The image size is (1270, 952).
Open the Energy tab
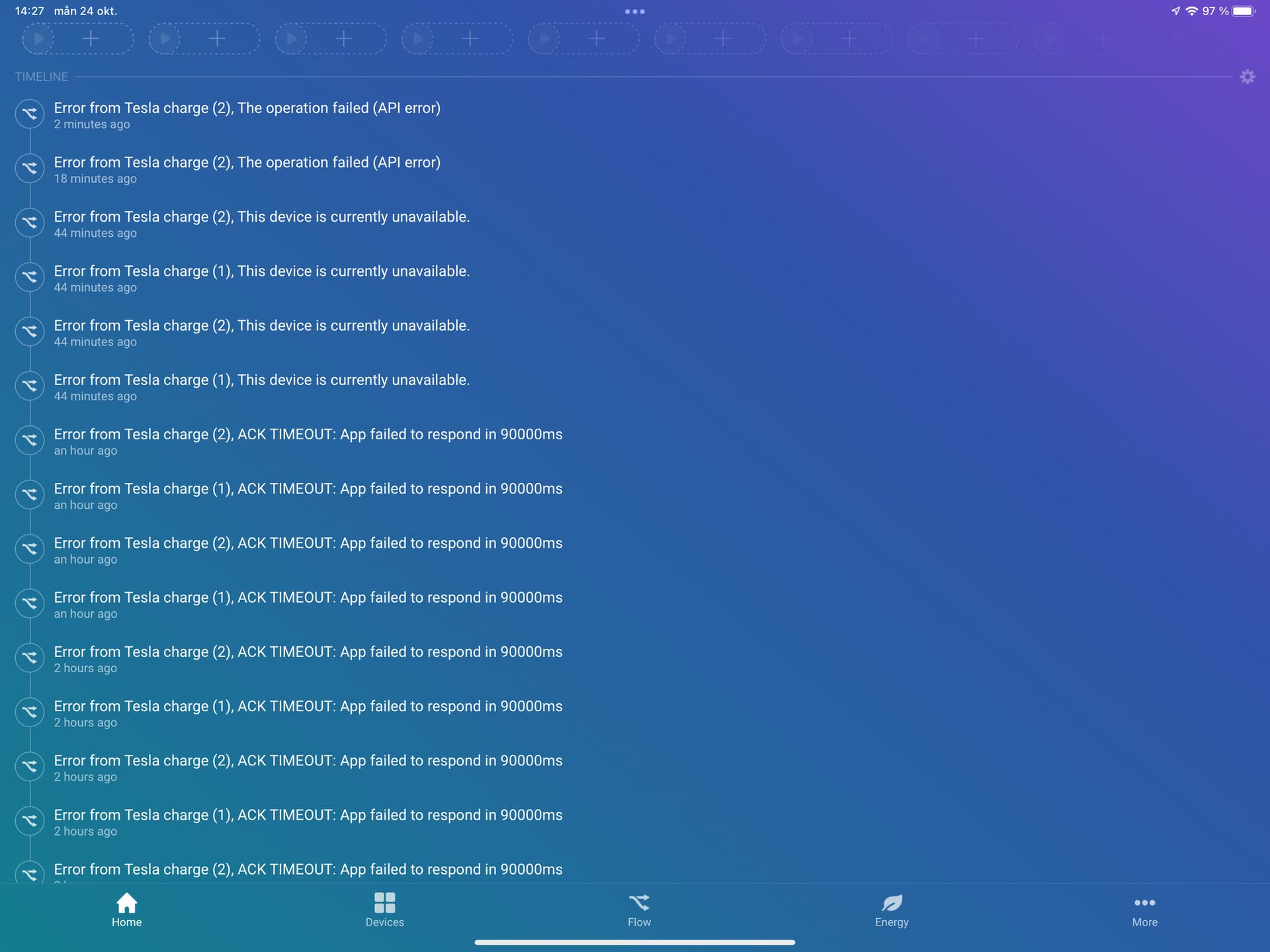click(891, 910)
